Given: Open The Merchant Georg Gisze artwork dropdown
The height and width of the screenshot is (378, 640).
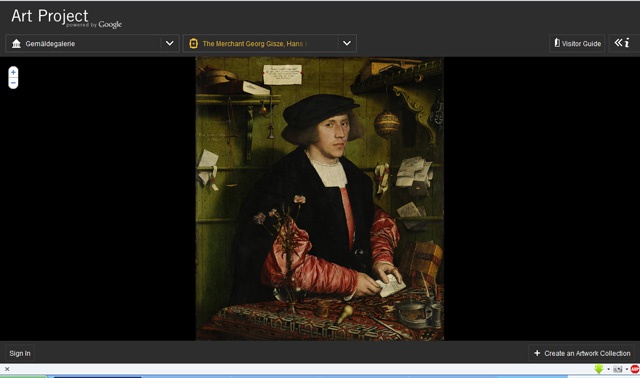Looking at the screenshot, I should click(x=269, y=43).
